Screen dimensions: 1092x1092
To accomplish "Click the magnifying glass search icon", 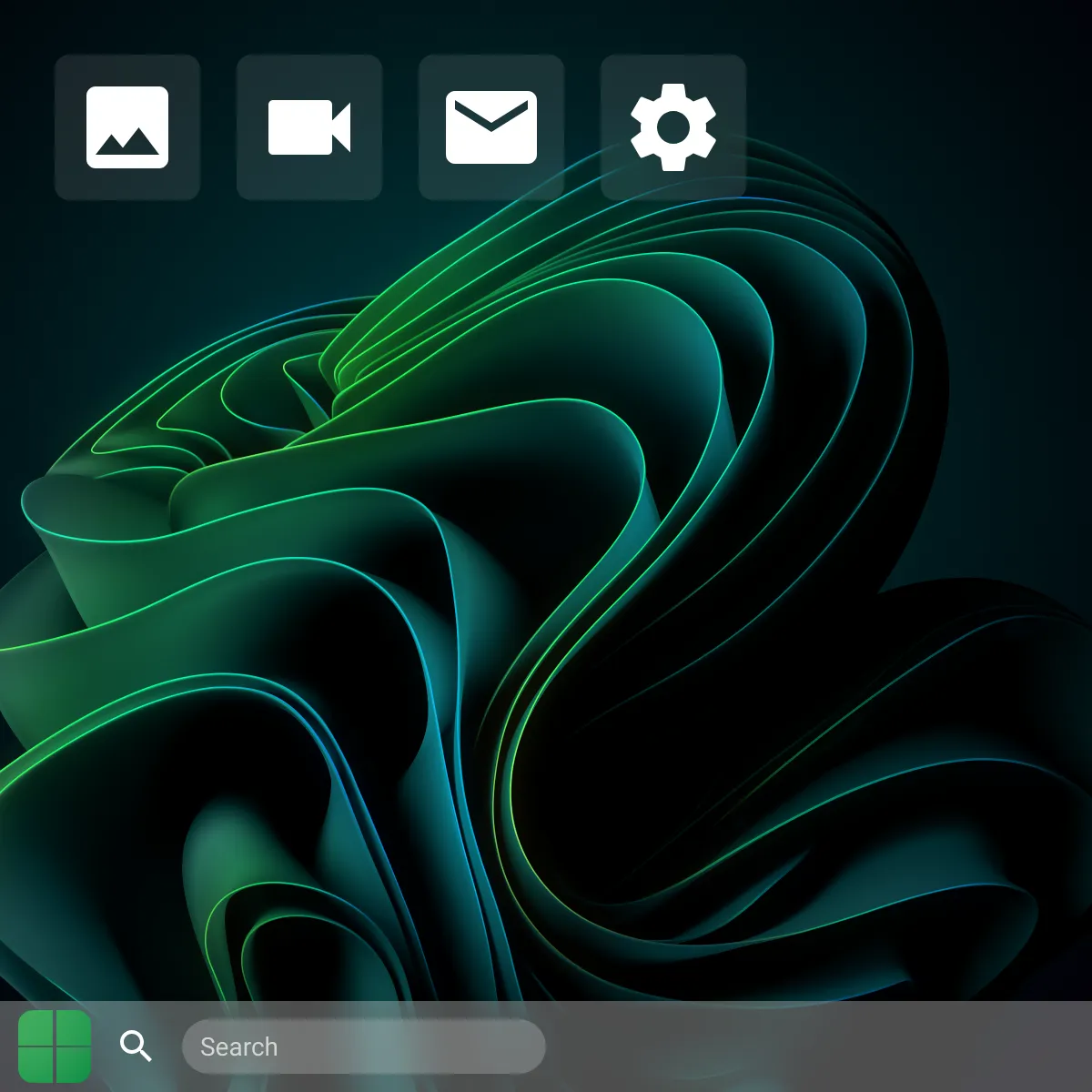I will pyautogui.click(x=136, y=1046).
